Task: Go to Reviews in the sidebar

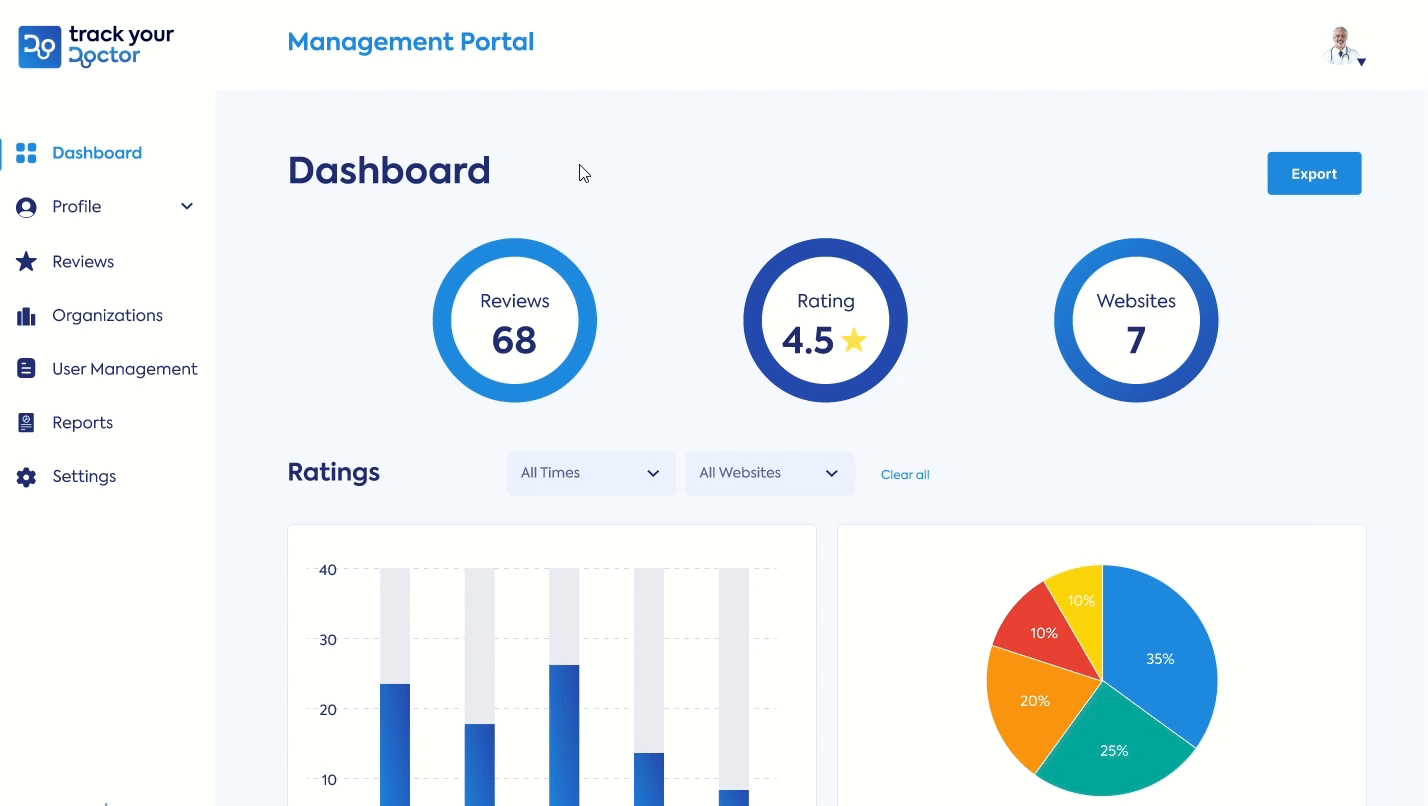Action: [83, 262]
